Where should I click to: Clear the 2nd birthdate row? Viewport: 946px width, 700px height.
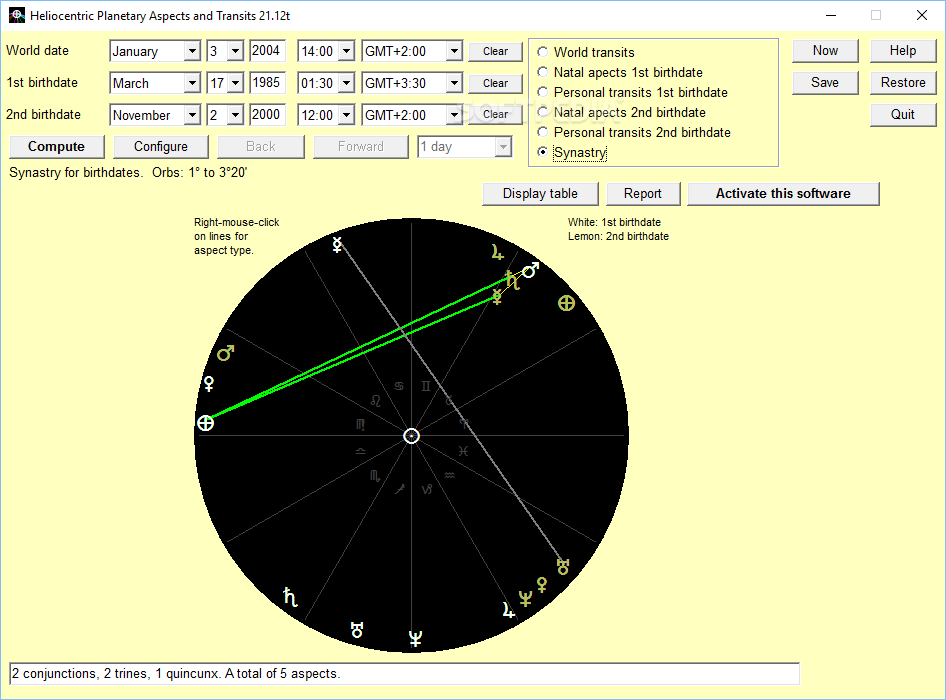pos(495,115)
